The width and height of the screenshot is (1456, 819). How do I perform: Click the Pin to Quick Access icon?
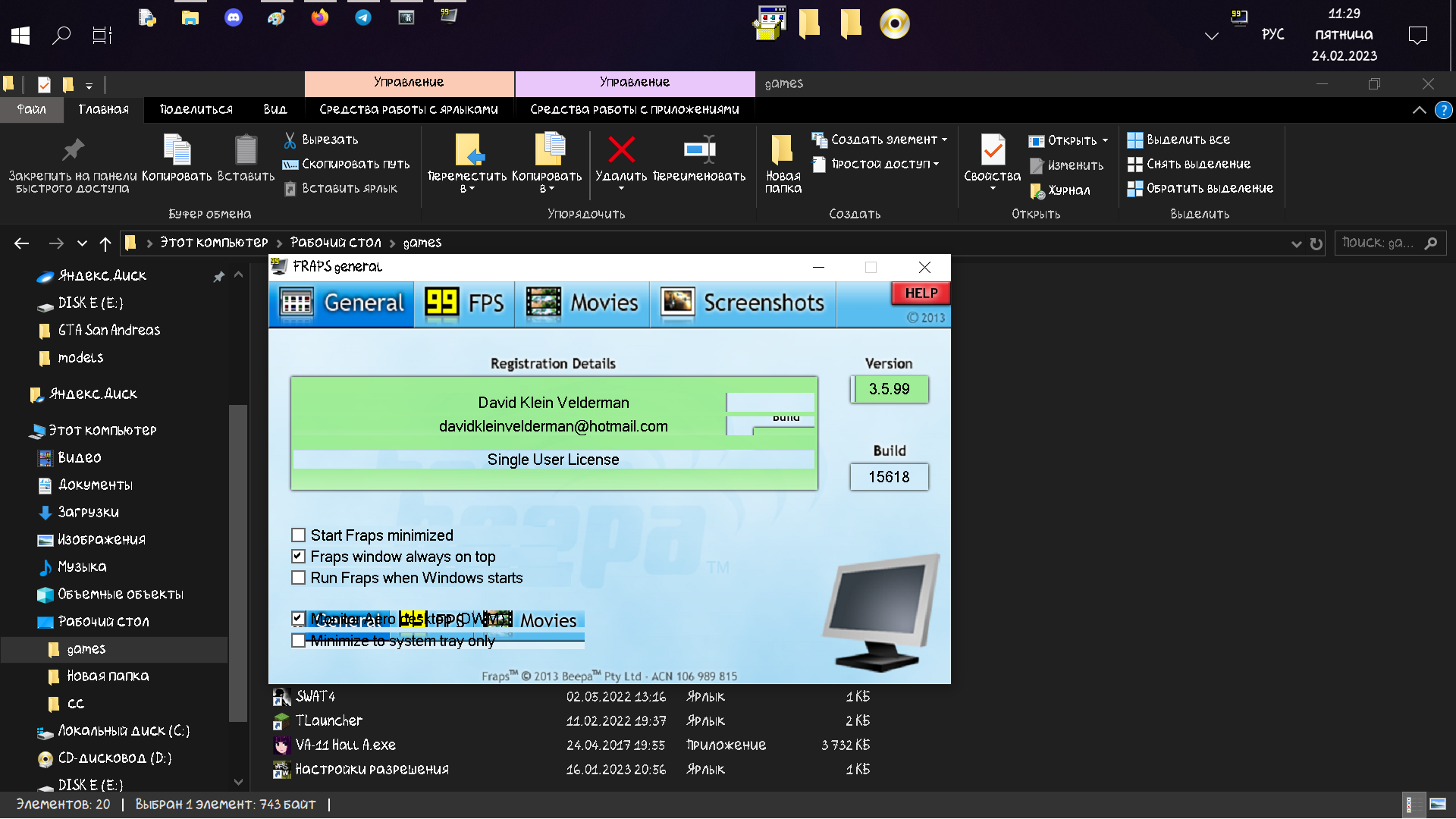(73, 149)
